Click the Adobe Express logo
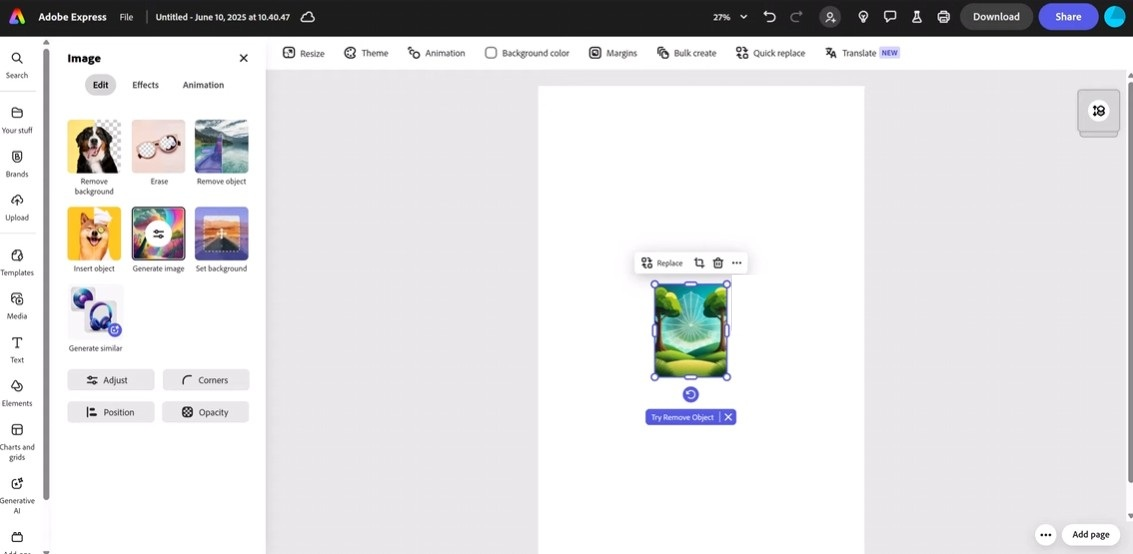This screenshot has height=554, width=1133. (x=17, y=17)
